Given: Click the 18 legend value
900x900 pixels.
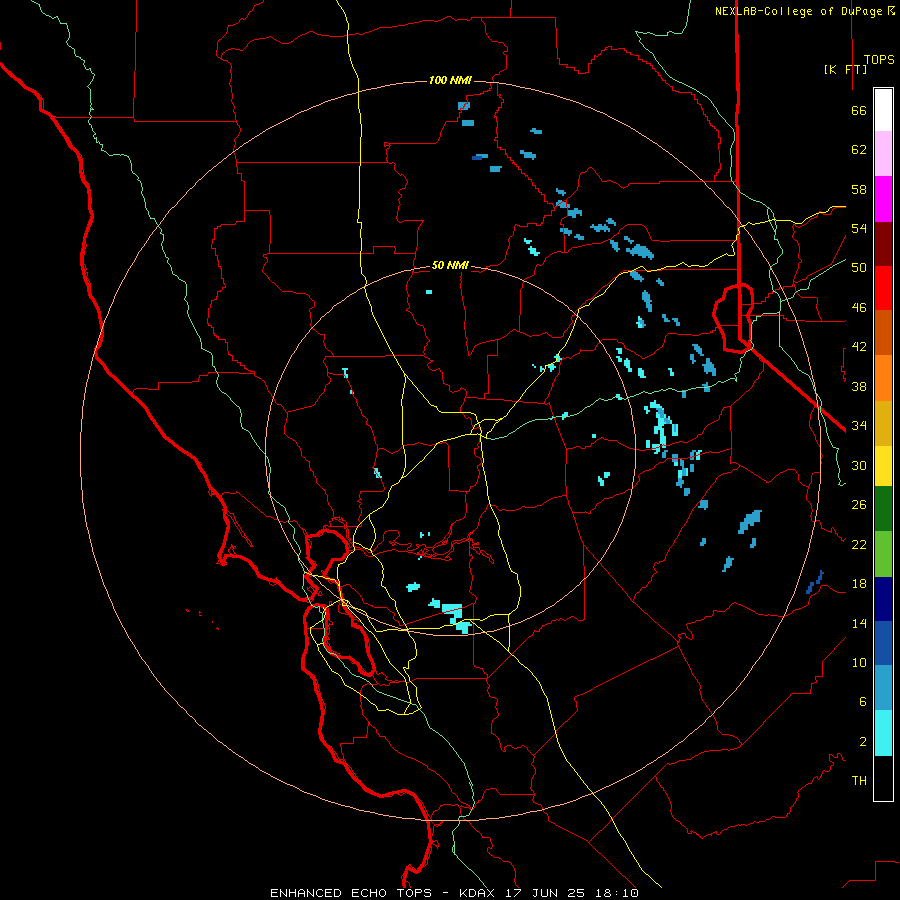Looking at the screenshot, I should click(859, 584).
